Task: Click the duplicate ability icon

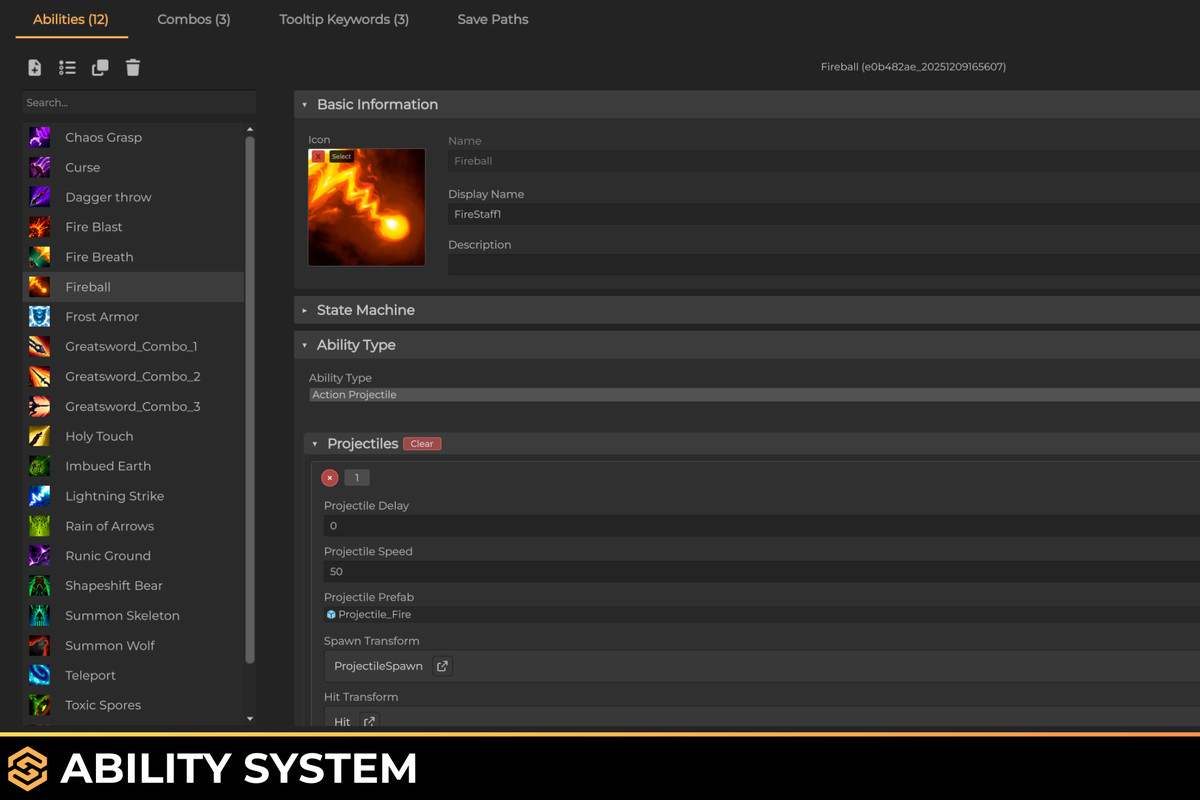Action: 100,67
